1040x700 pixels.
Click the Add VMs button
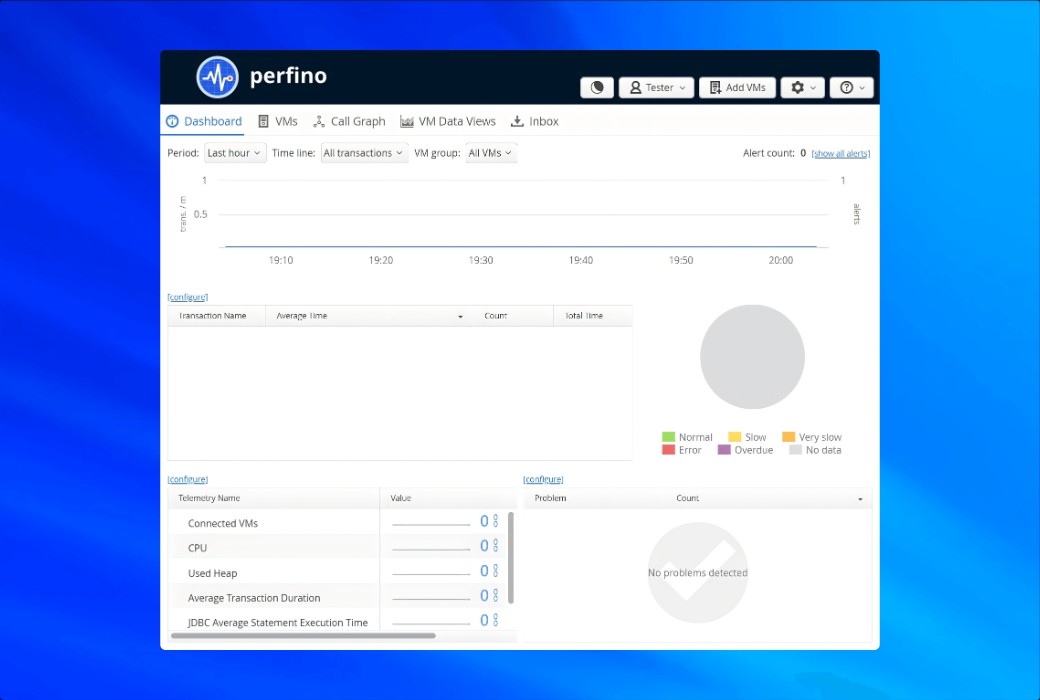(737, 88)
